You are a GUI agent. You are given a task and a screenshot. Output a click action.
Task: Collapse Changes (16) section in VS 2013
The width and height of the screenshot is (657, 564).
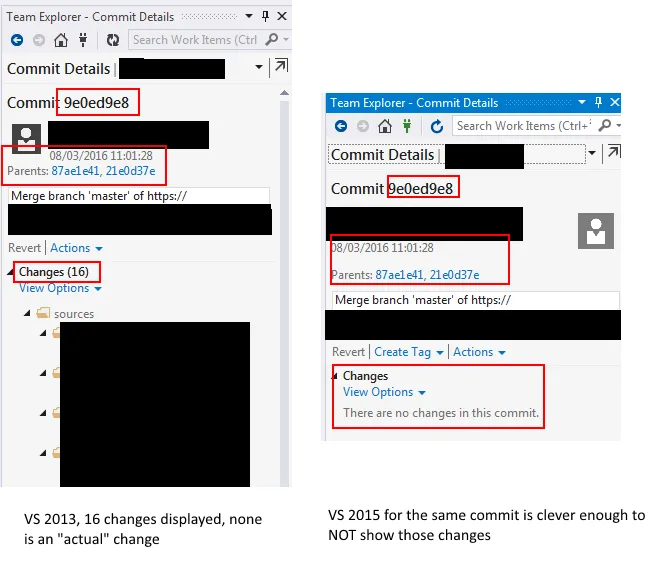(x=10, y=272)
